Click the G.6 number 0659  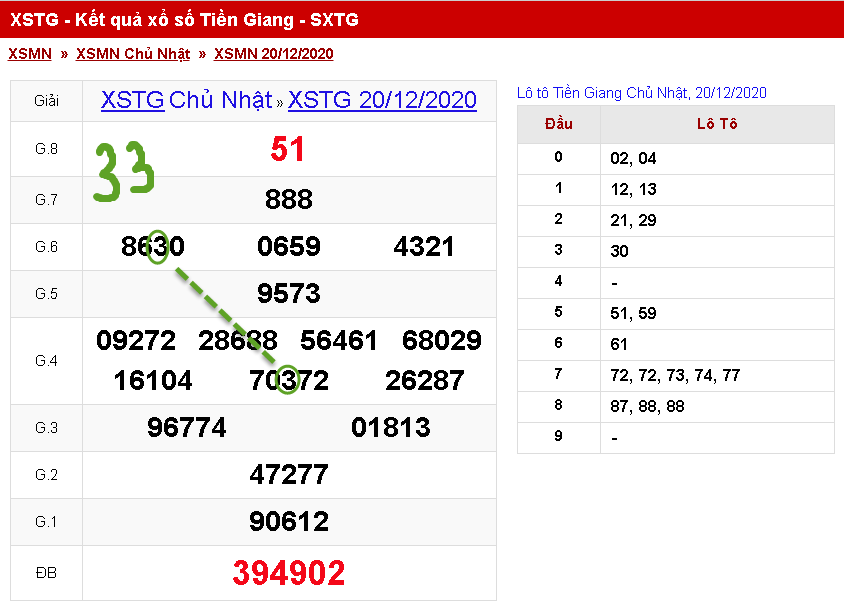tap(289, 247)
